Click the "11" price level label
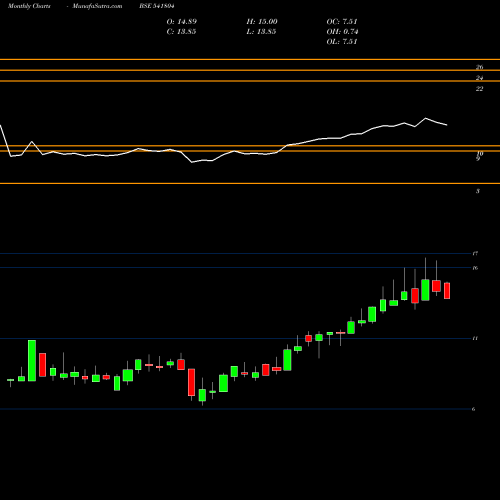 [x=475, y=339]
